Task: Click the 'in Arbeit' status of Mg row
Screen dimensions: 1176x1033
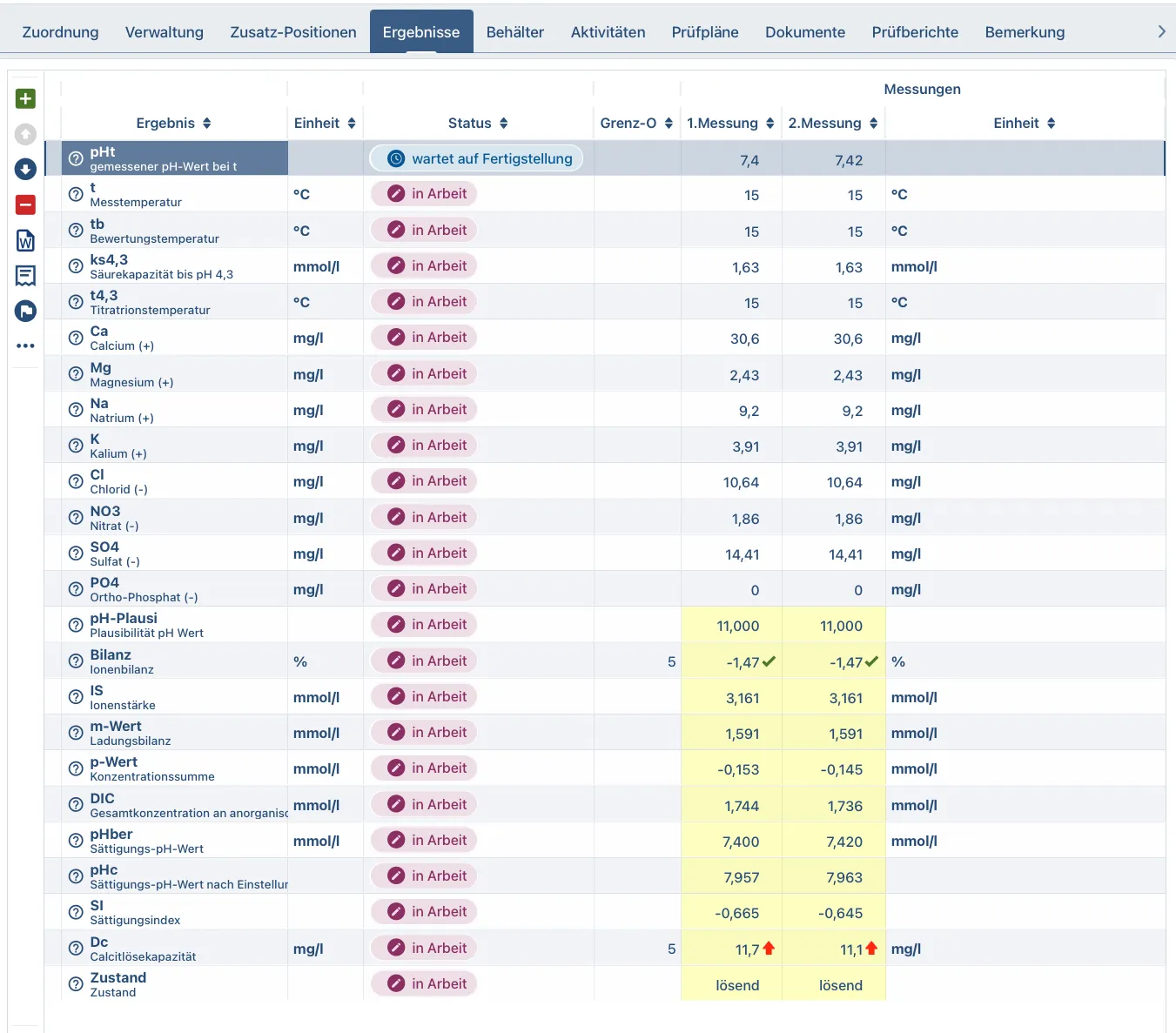Action: (424, 374)
